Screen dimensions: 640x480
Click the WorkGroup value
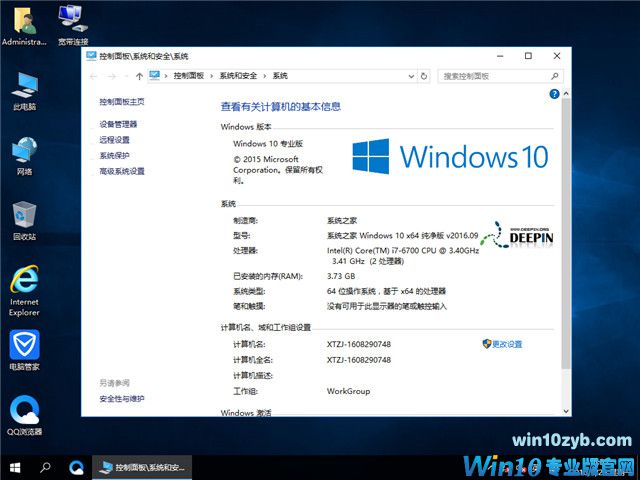click(348, 391)
